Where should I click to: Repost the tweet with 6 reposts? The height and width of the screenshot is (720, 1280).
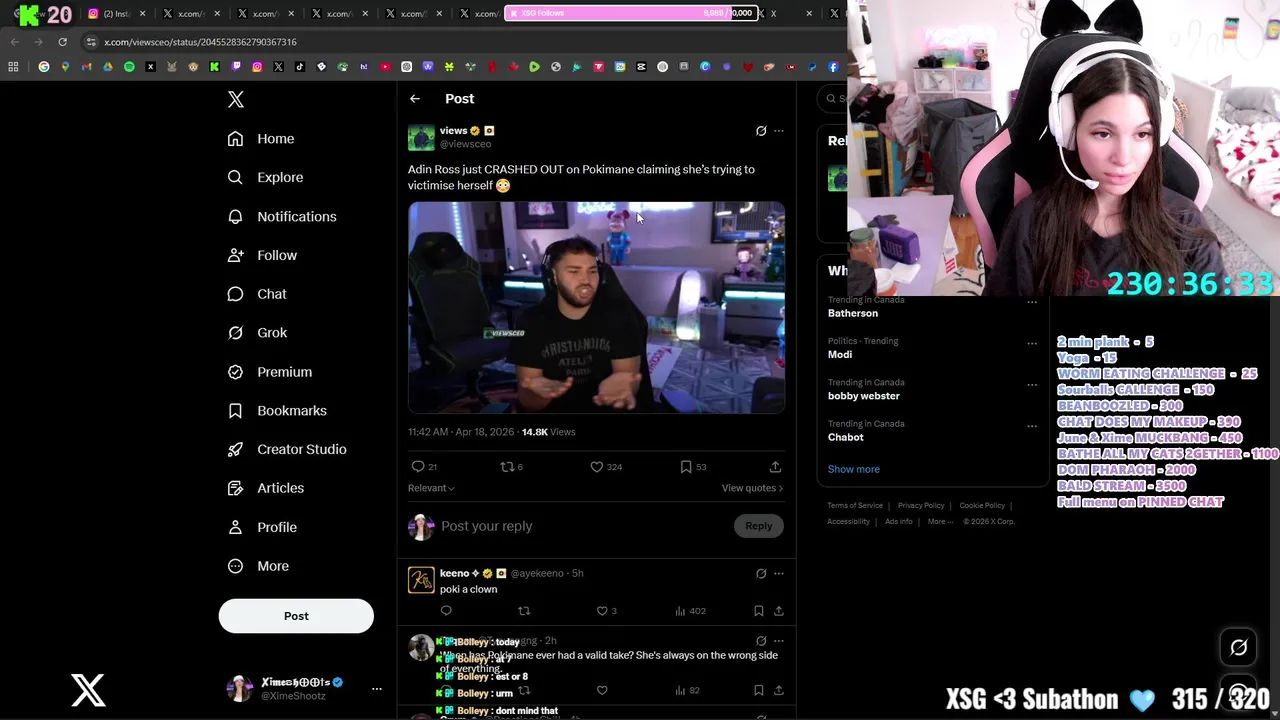511,467
